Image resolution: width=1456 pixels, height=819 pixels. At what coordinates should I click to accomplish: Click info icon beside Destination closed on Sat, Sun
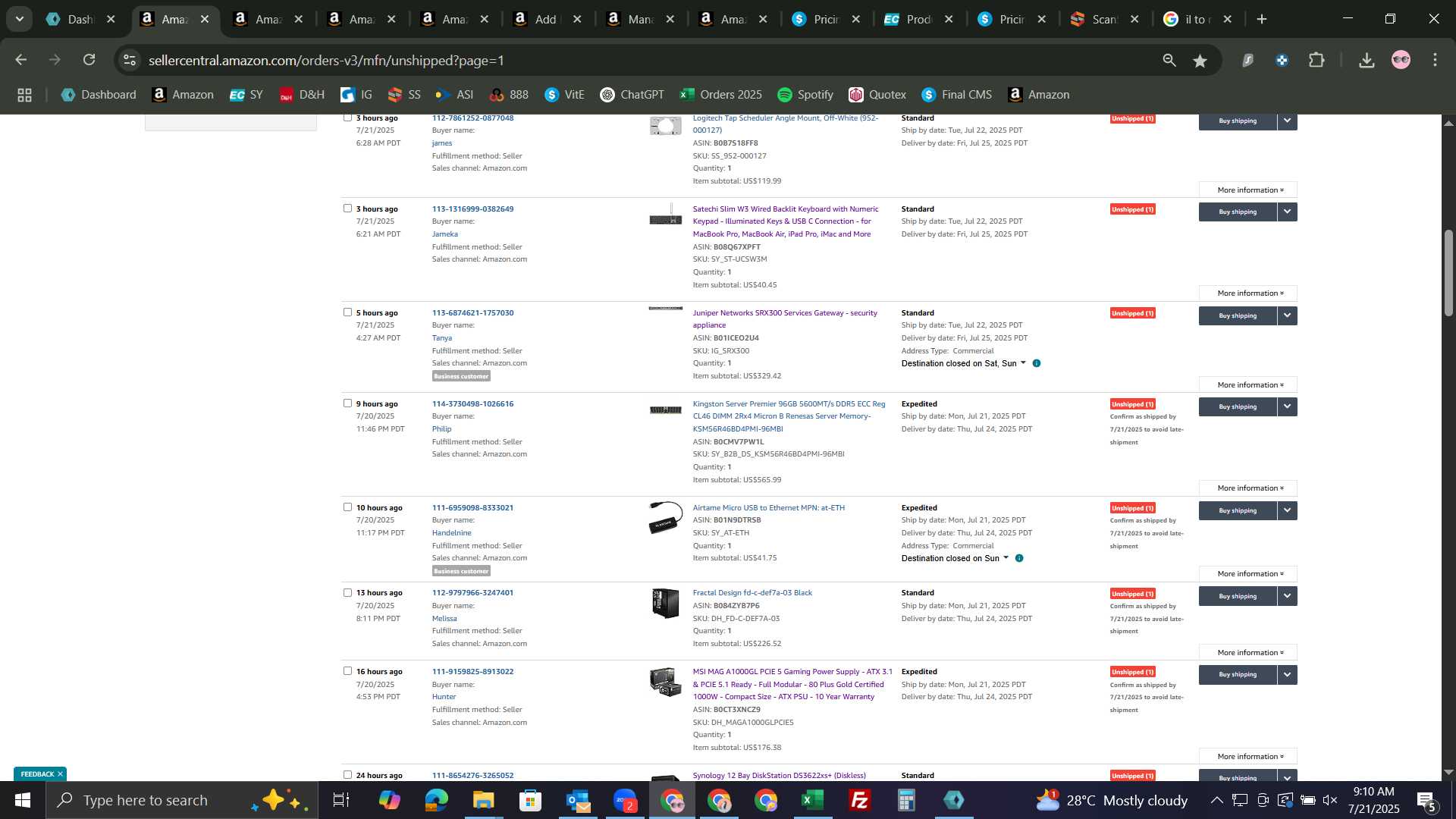[x=1037, y=363]
